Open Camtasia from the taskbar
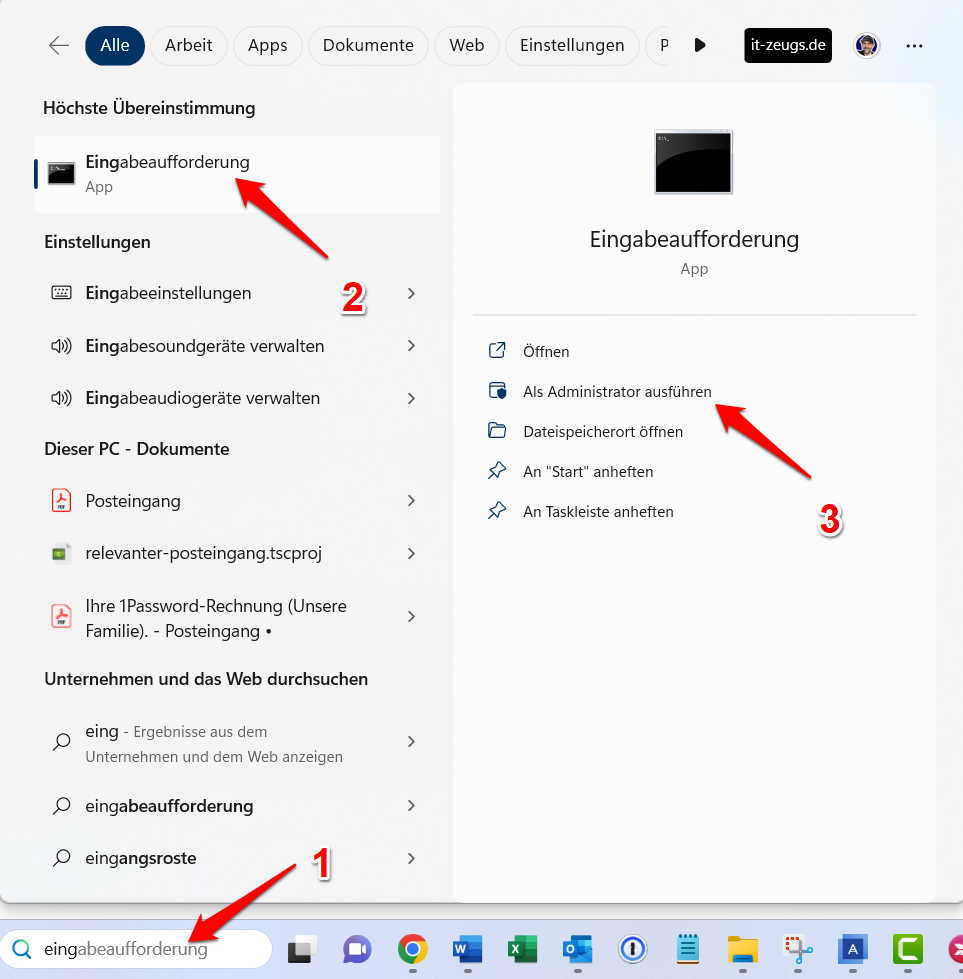 click(x=907, y=949)
